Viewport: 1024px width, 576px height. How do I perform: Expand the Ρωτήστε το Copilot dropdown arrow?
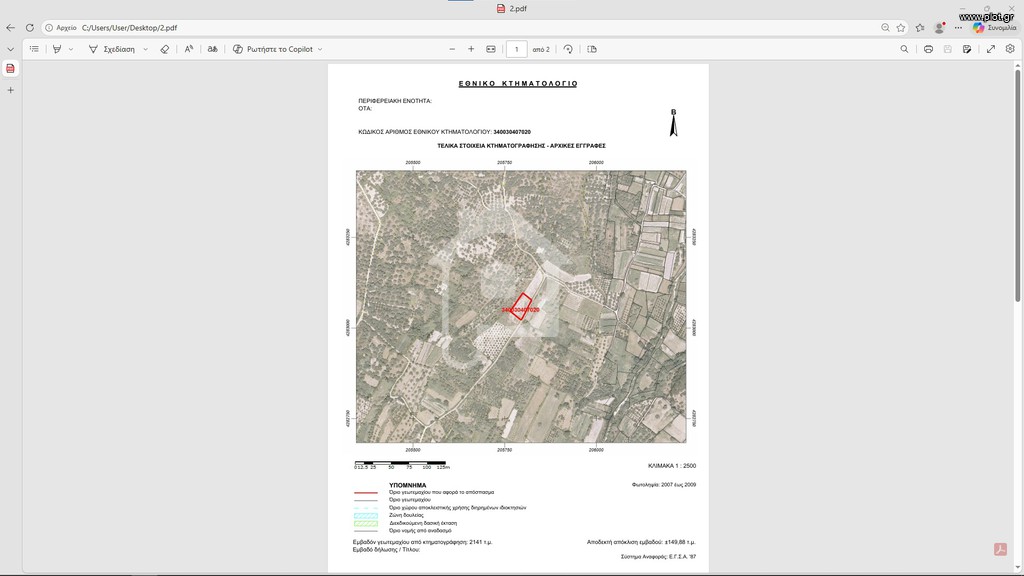pos(320,49)
